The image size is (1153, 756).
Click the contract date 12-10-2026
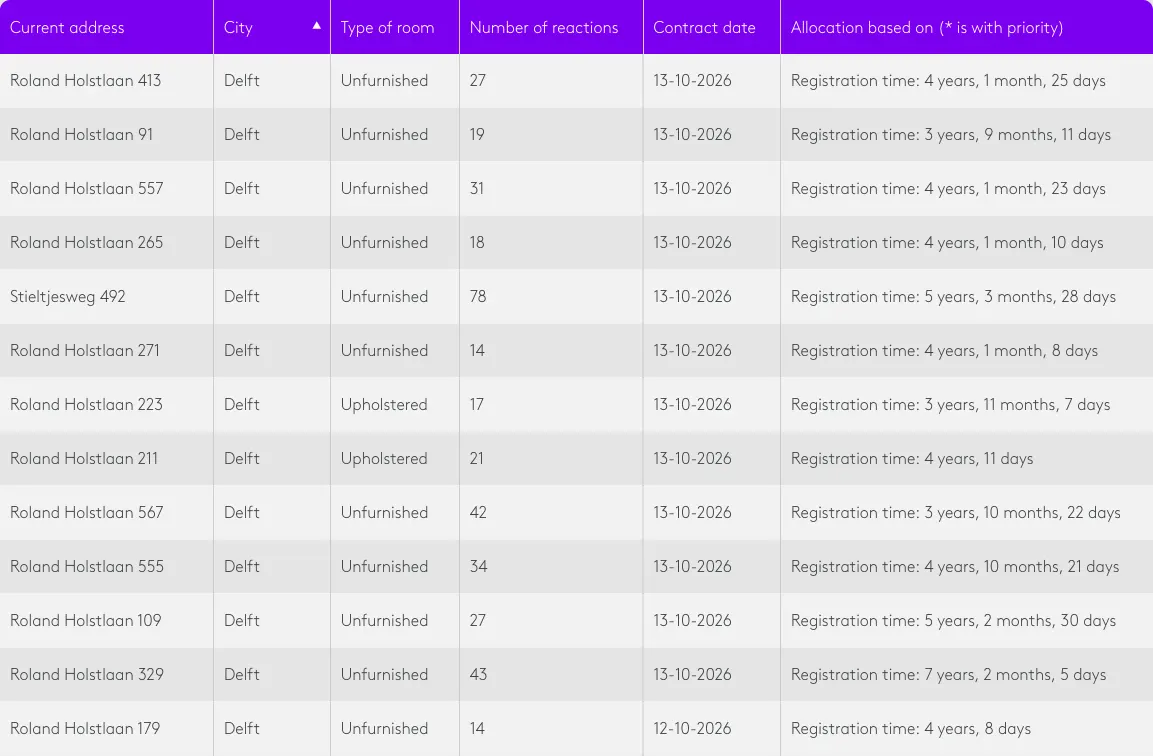click(692, 728)
